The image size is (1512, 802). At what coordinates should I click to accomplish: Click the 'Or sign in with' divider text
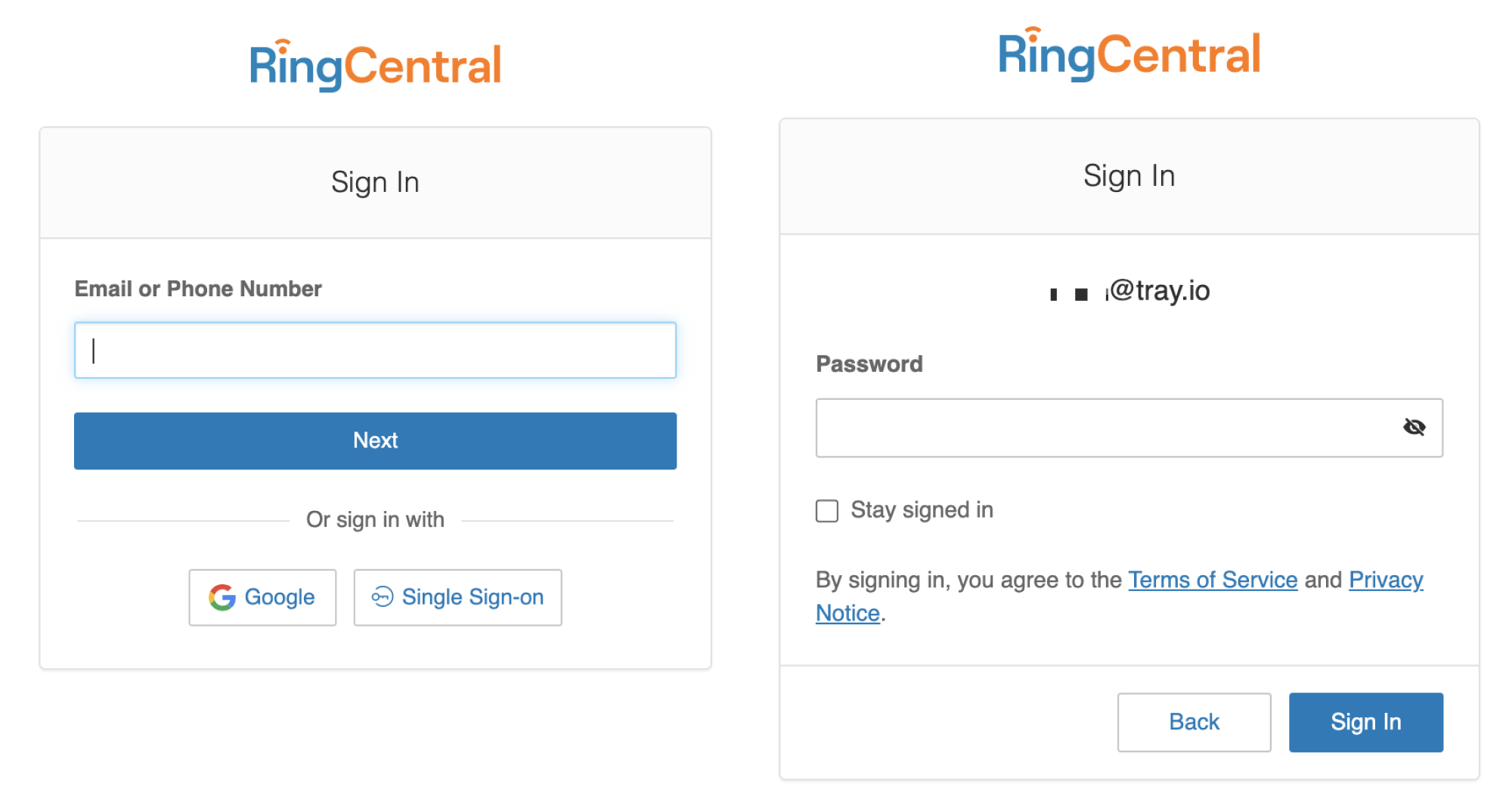[375, 519]
